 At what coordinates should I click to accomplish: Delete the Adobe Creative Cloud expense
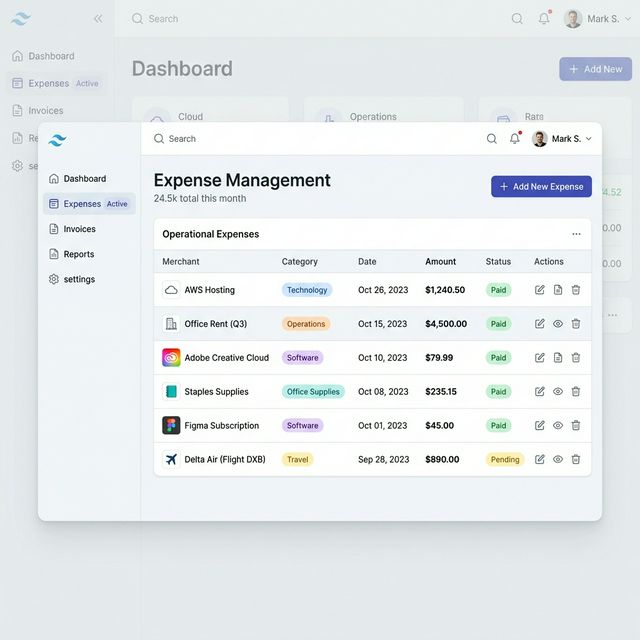click(576, 358)
